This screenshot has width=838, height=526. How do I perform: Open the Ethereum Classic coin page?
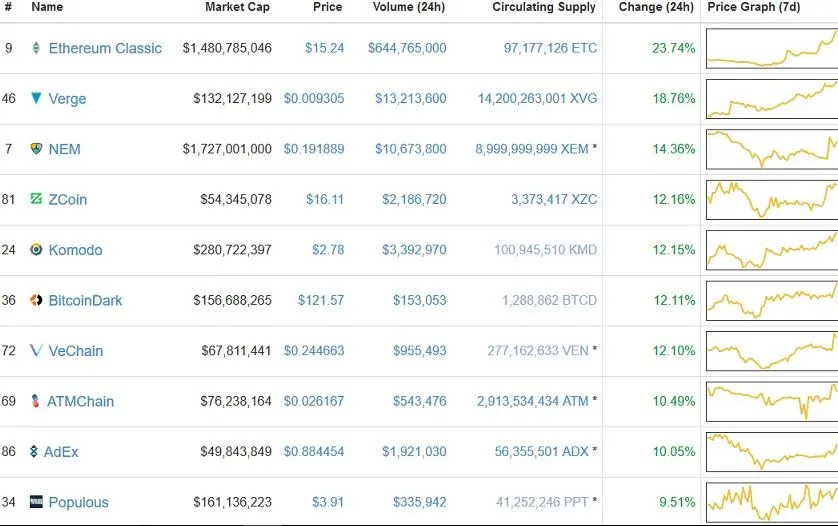(105, 48)
